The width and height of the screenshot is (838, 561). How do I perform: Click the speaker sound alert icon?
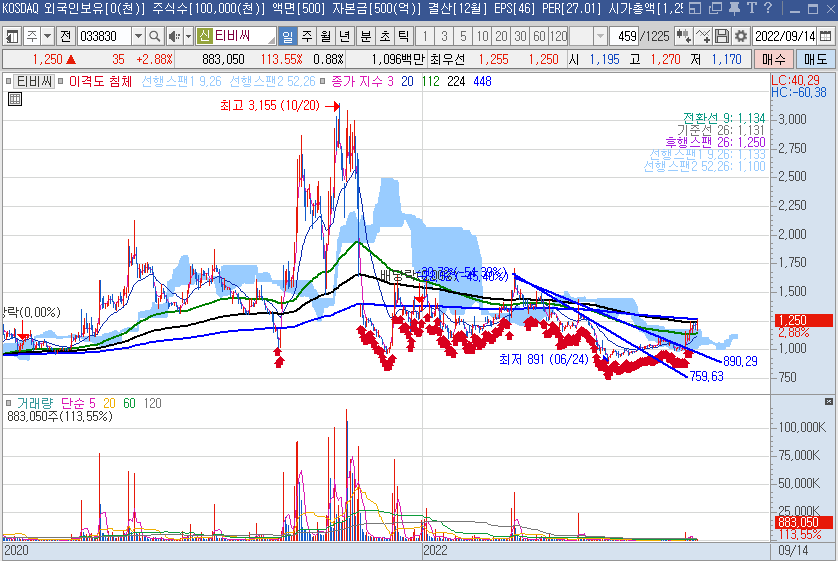[174, 36]
